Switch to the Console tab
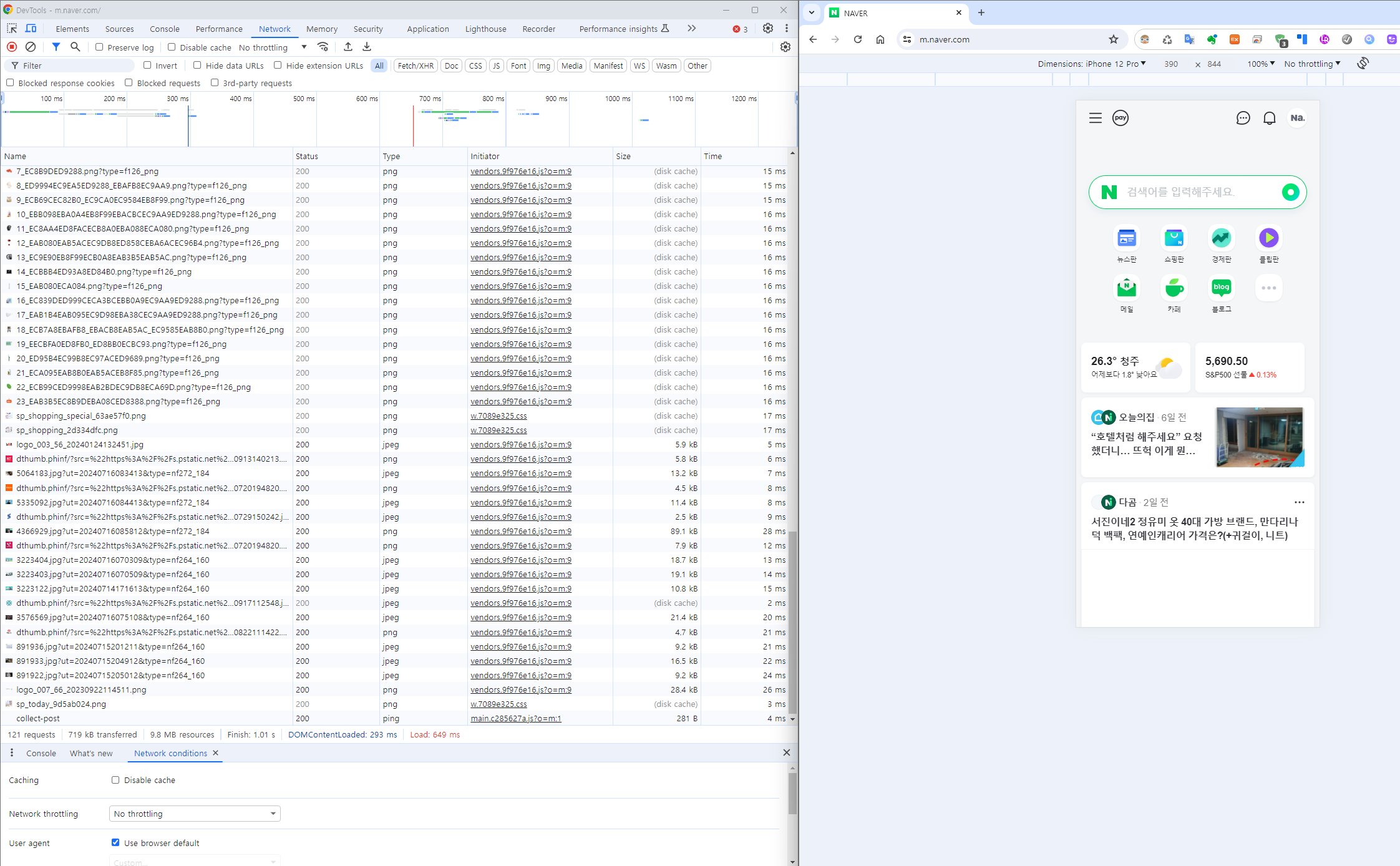 (164, 29)
